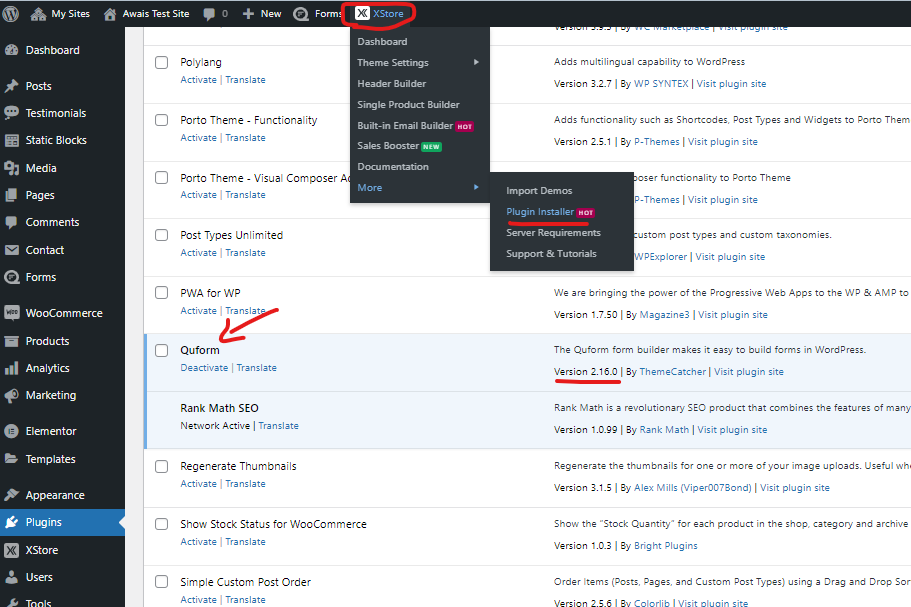This screenshot has height=607, width=911.
Task: Select Server Requirements in submenu
Action: point(553,233)
